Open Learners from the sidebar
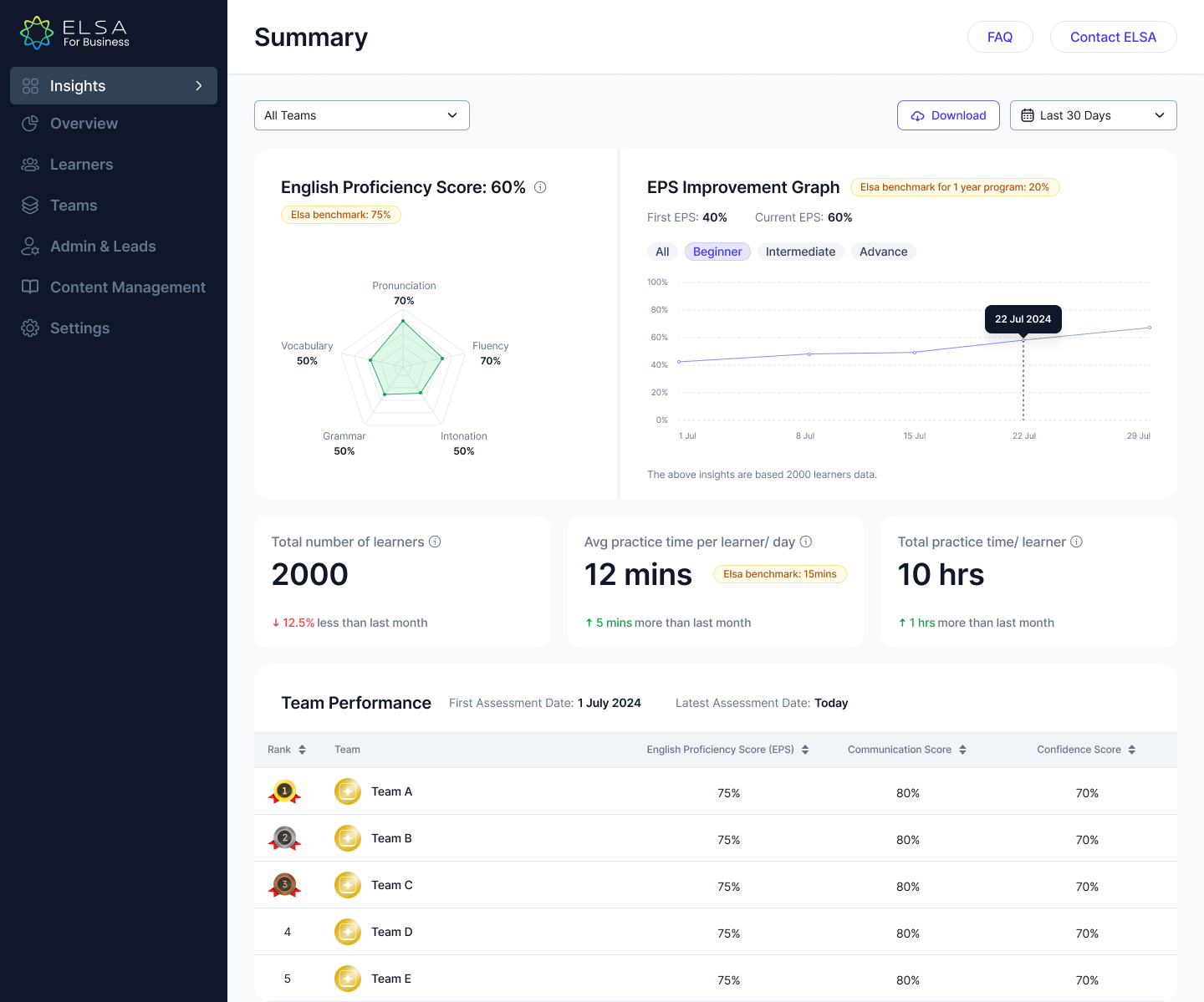 [81, 165]
